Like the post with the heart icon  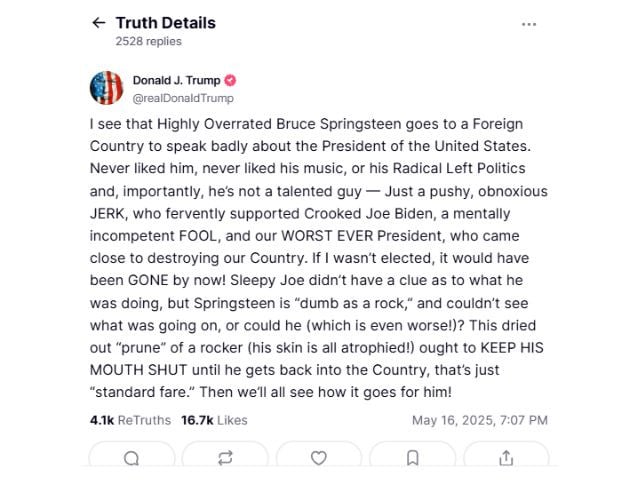click(x=318, y=458)
